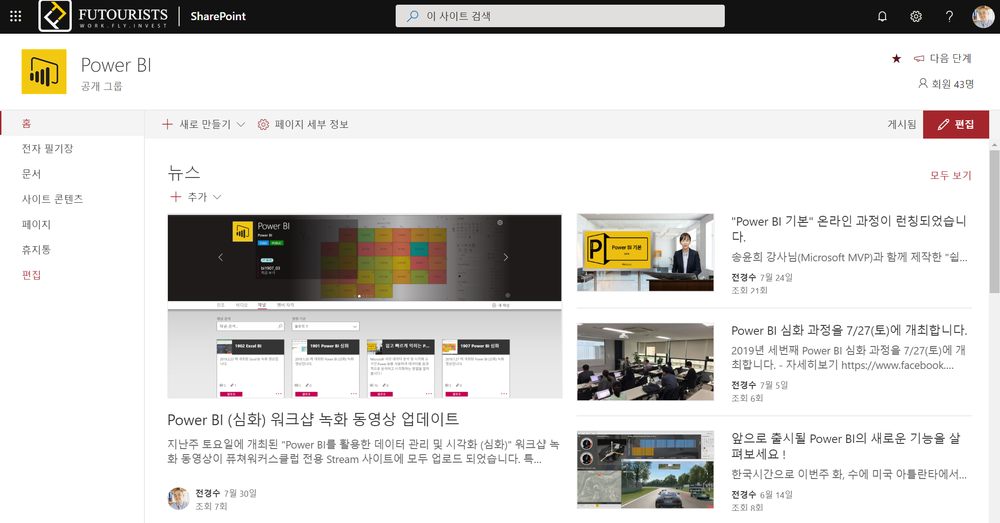This screenshot has width=1000, height=523.
Task: Select 사이트 콘텐츠 in left navigation
Action: pos(52,199)
